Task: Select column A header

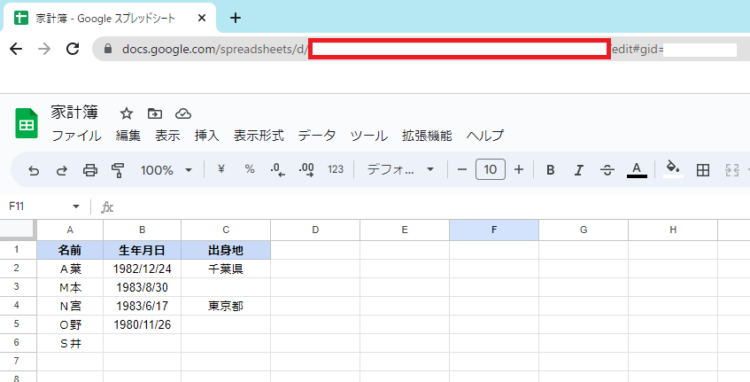Action: [70, 230]
